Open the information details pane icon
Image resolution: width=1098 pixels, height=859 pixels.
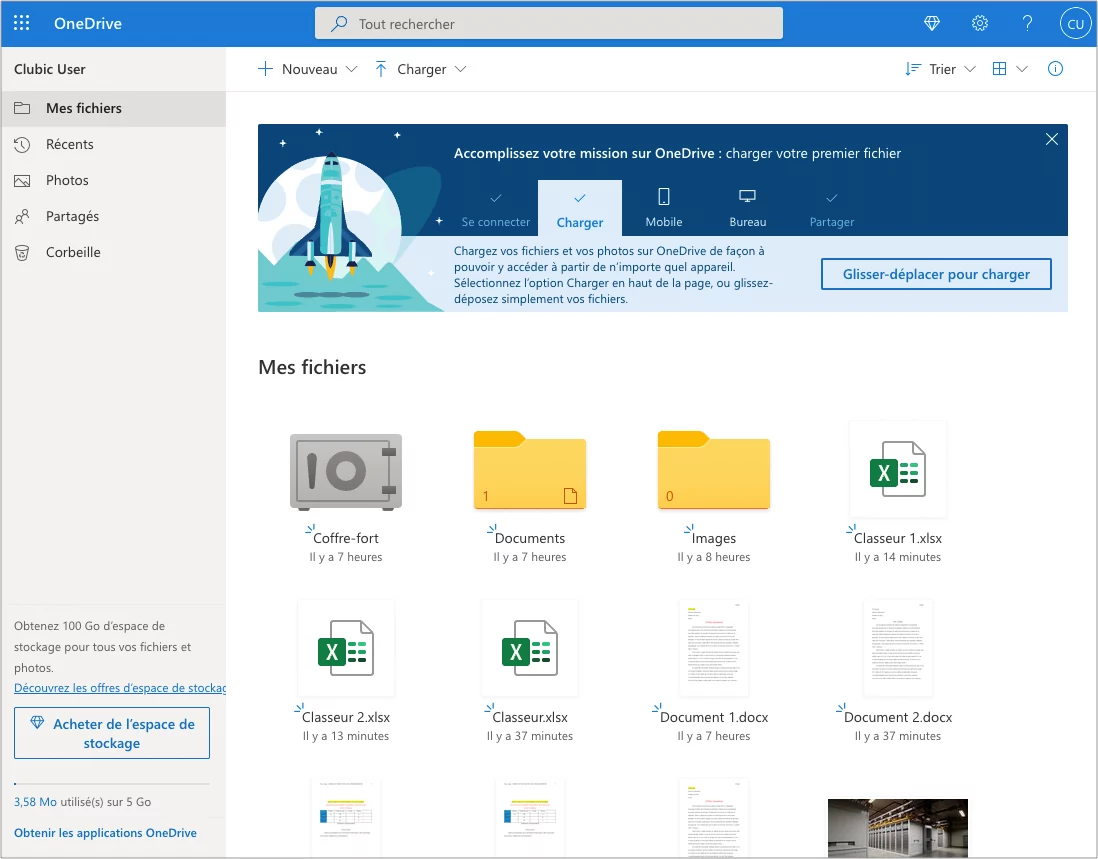1055,69
